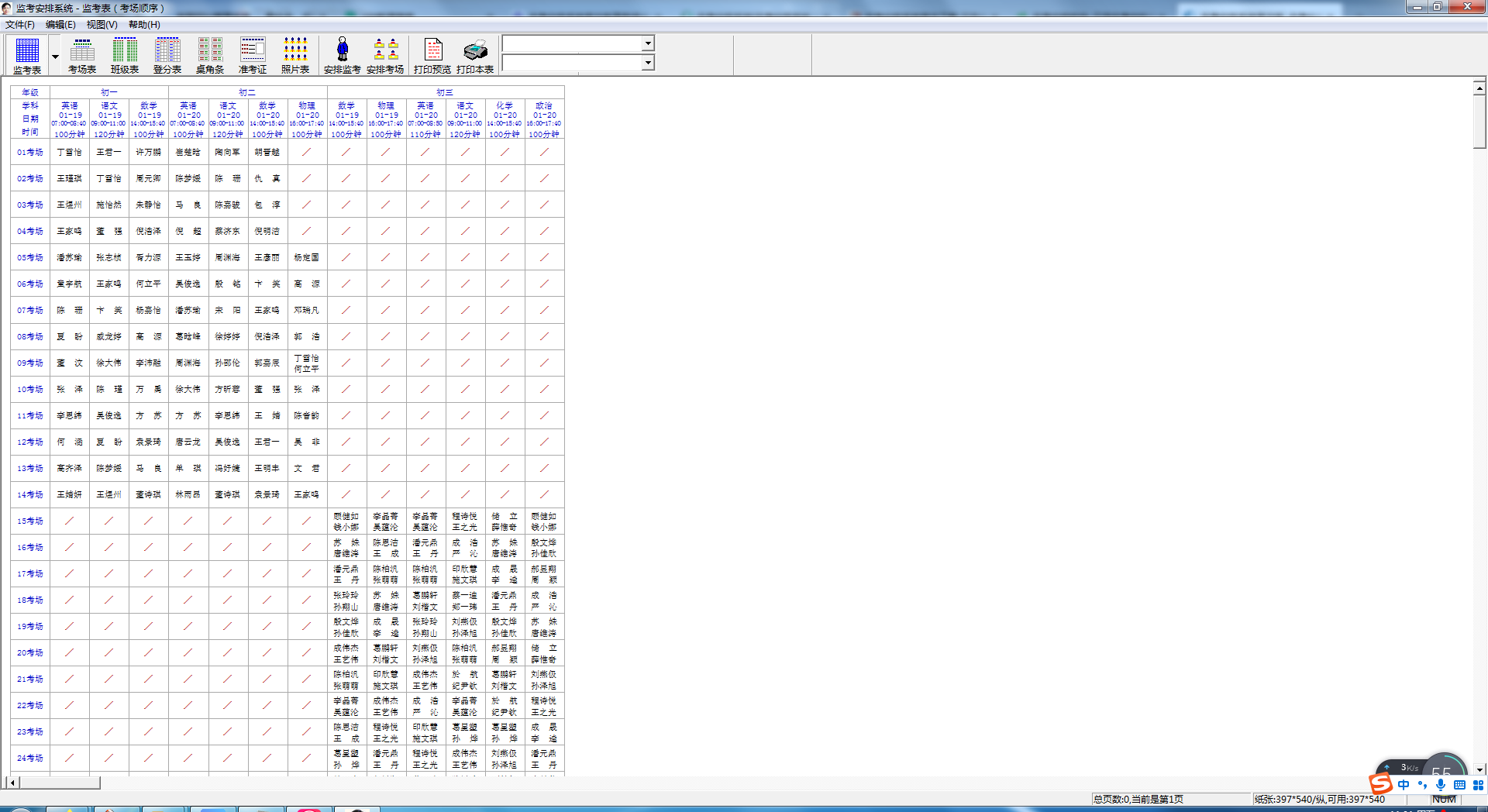
Task: Print this table with 打印本表
Action: pyautogui.click(x=475, y=55)
